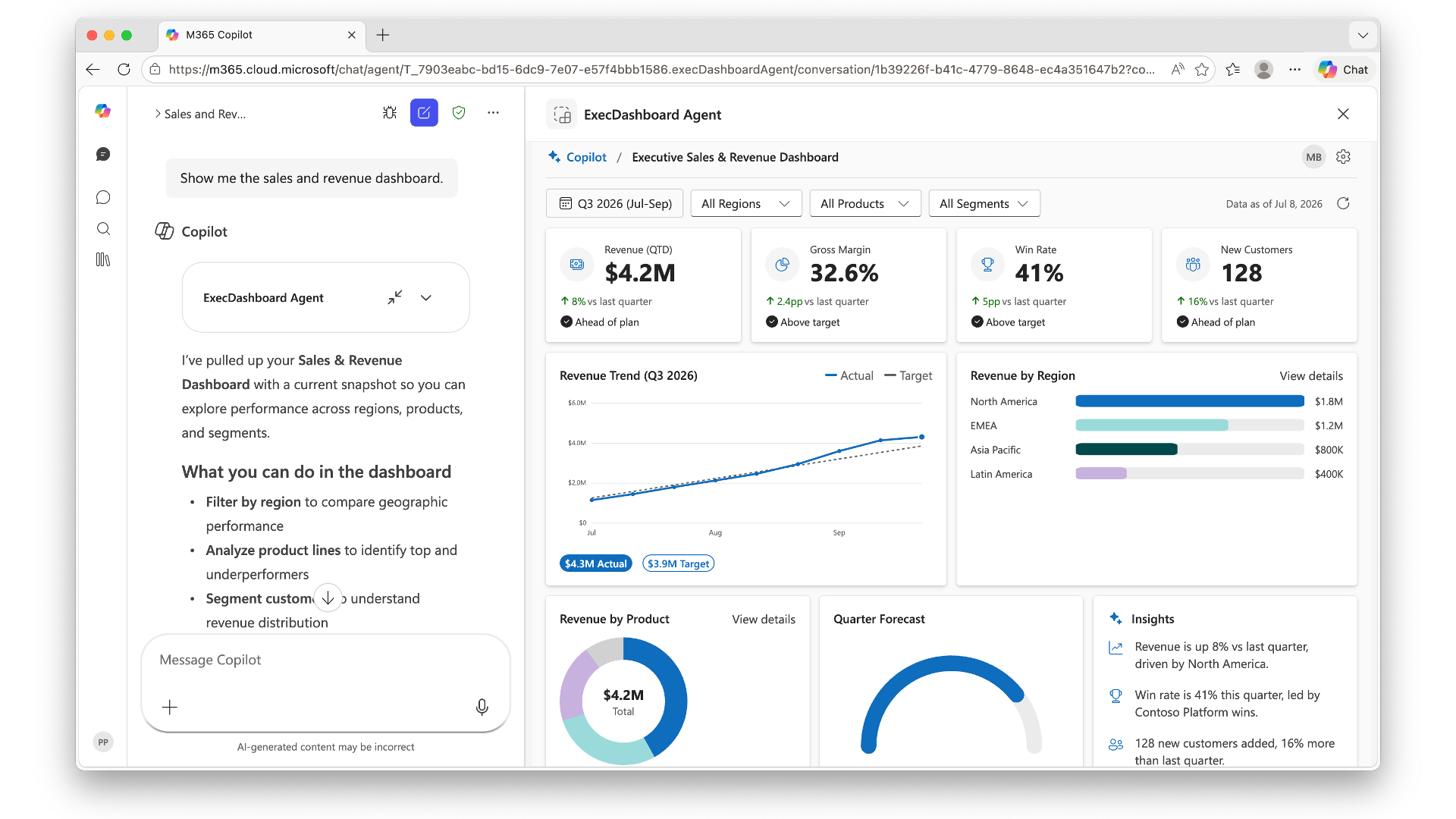This screenshot has height=819, width=1456.
Task: Activate the microphone for voice input
Action: (482, 707)
